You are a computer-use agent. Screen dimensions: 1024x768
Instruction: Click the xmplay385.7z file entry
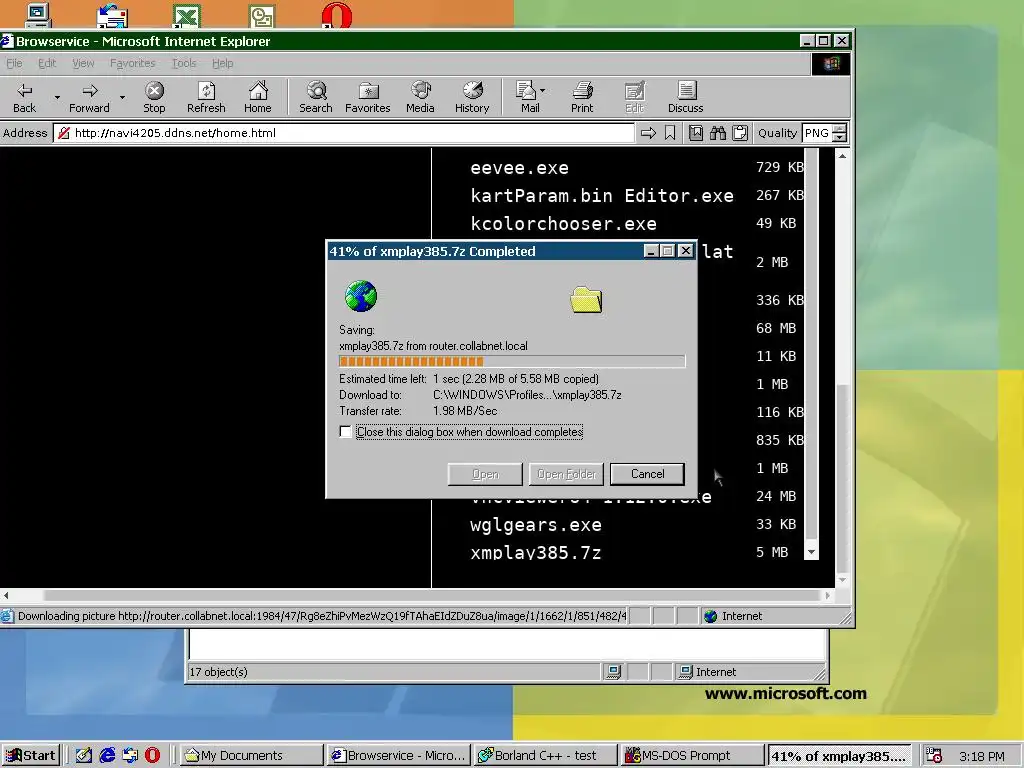pos(536,552)
